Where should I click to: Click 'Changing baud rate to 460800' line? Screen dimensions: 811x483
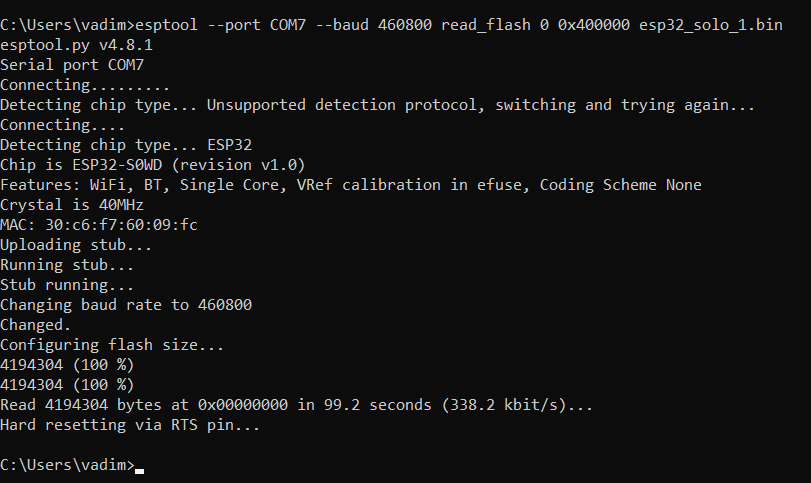point(126,305)
